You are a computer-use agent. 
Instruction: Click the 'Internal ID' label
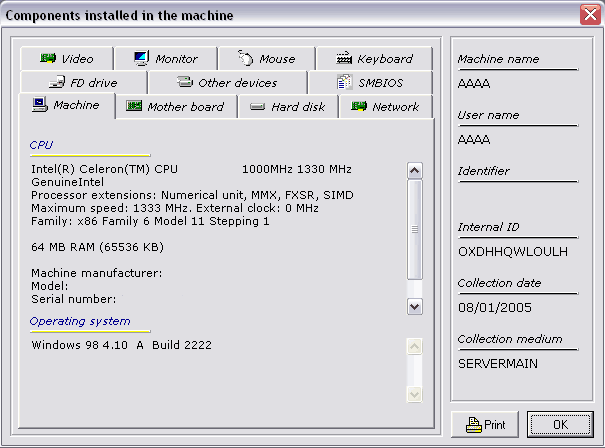click(488, 227)
